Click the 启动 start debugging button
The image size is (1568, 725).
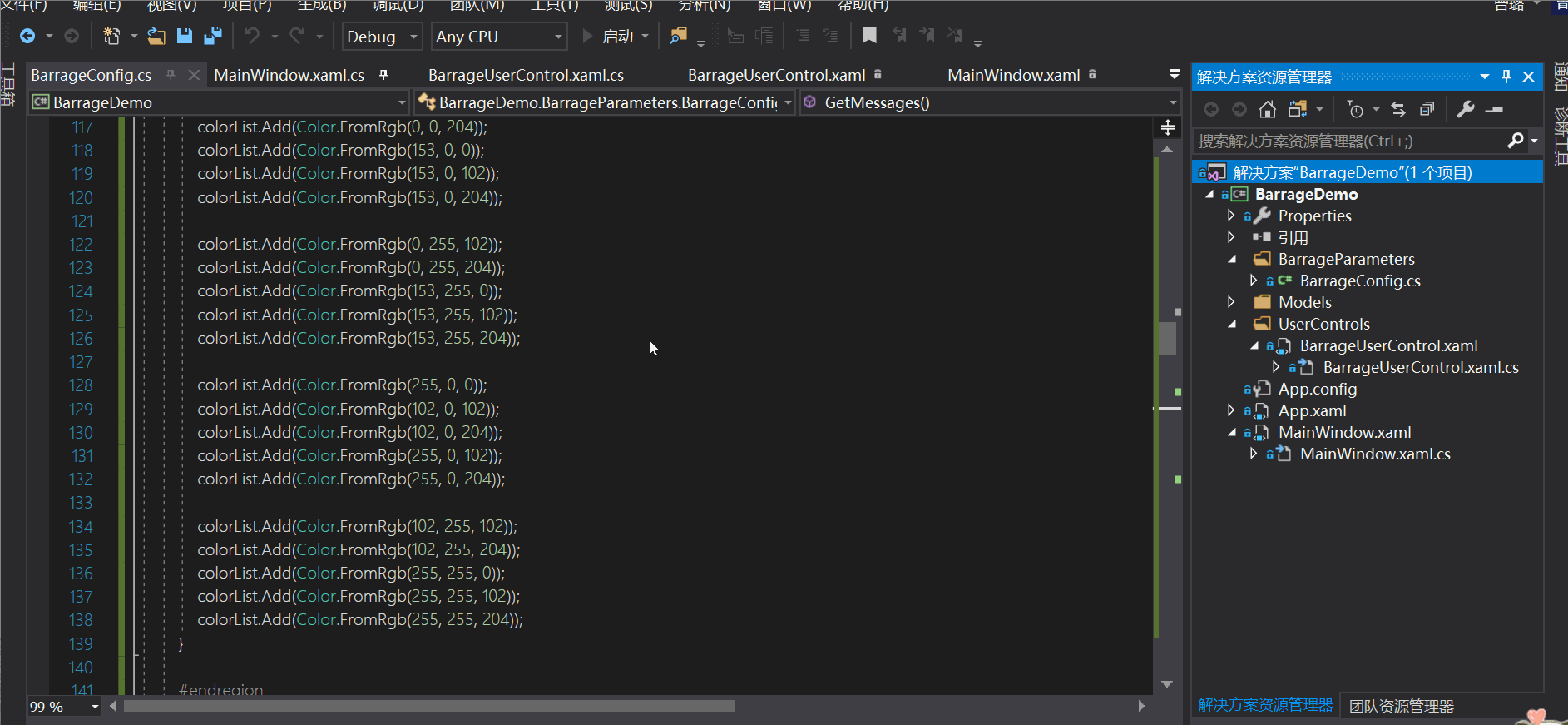point(608,37)
